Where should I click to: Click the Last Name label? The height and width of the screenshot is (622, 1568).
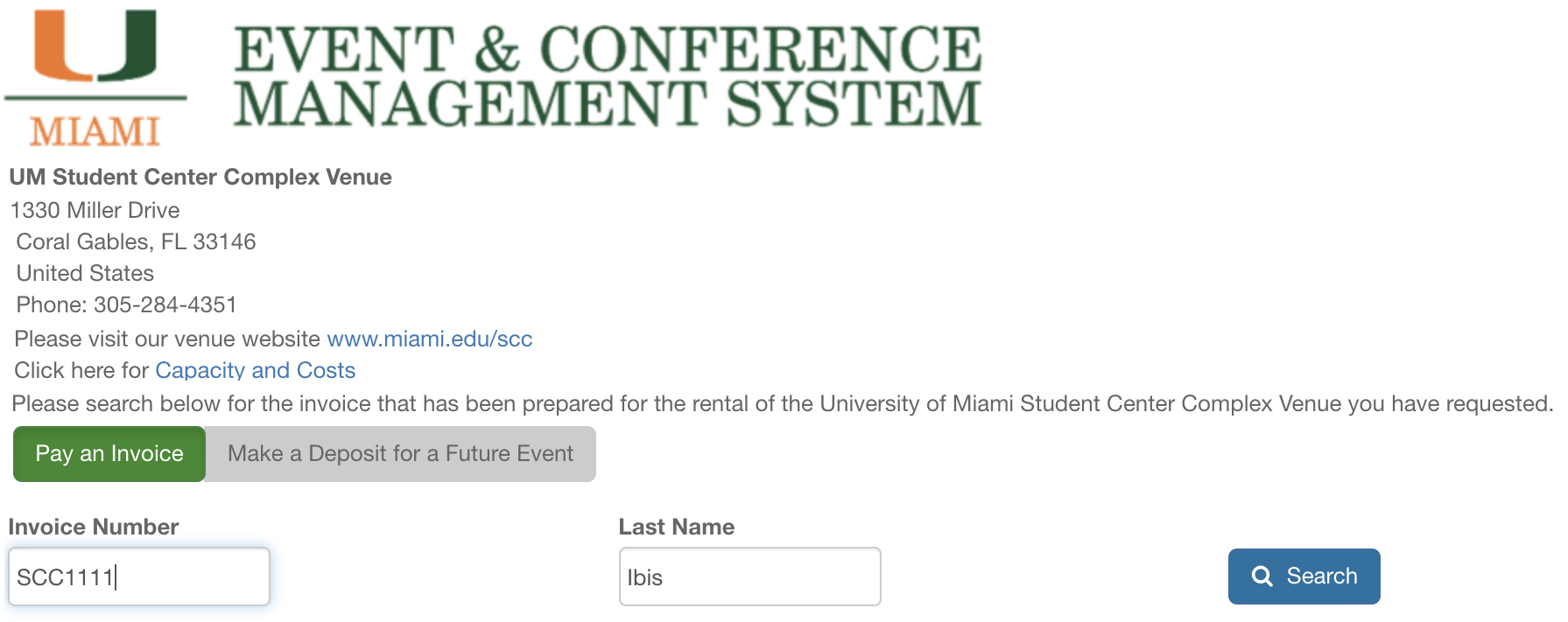point(677,527)
